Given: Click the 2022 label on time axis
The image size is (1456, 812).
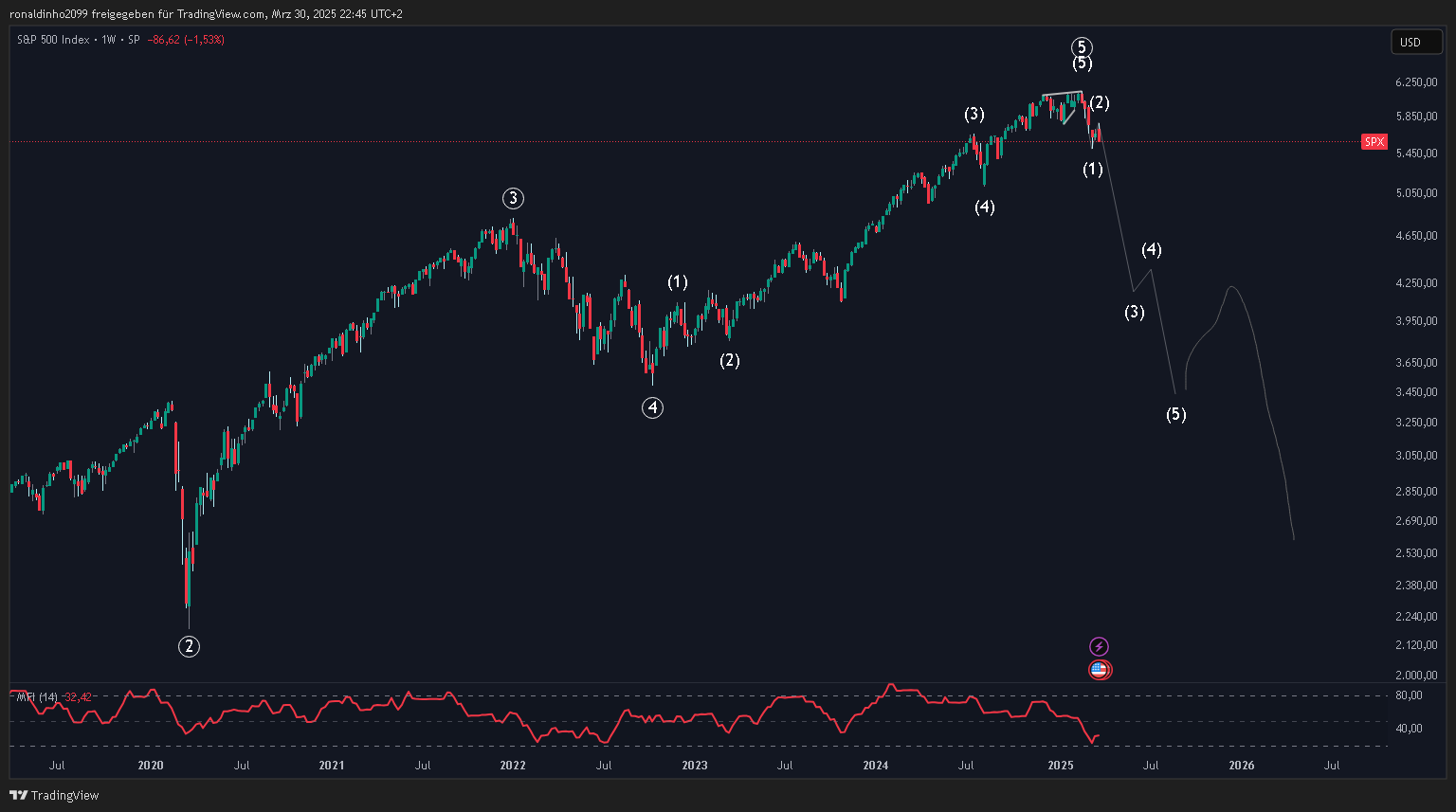Looking at the screenshot, I should pos(513,766).
